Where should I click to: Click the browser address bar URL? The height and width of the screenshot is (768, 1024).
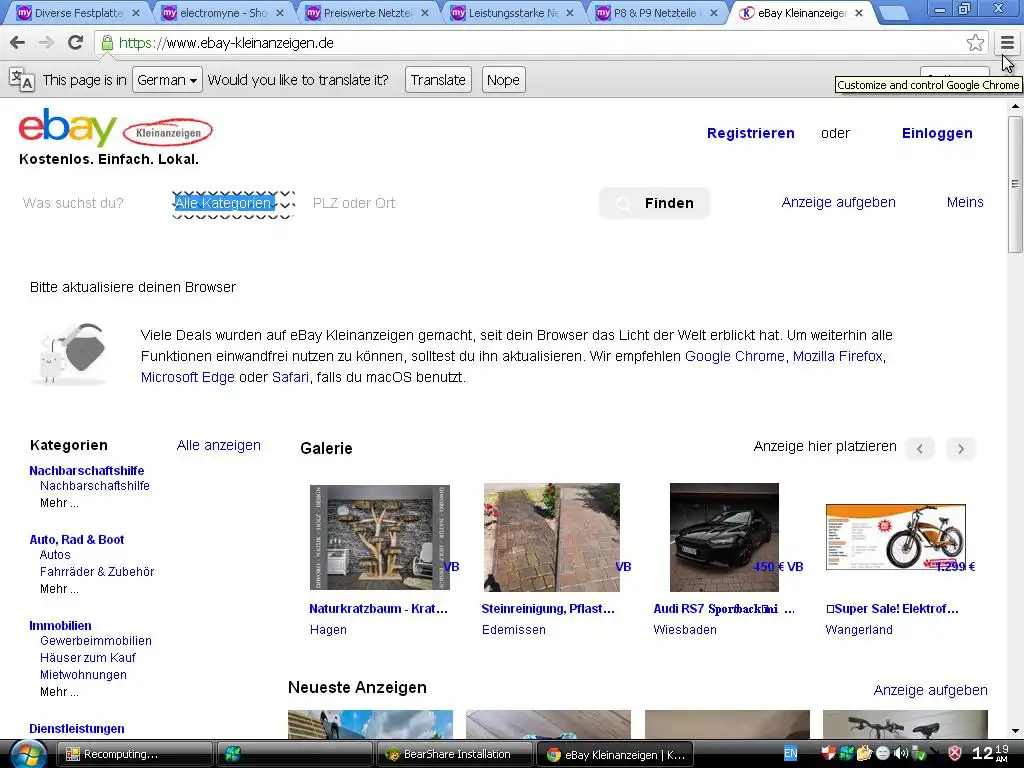click(226, 43)
